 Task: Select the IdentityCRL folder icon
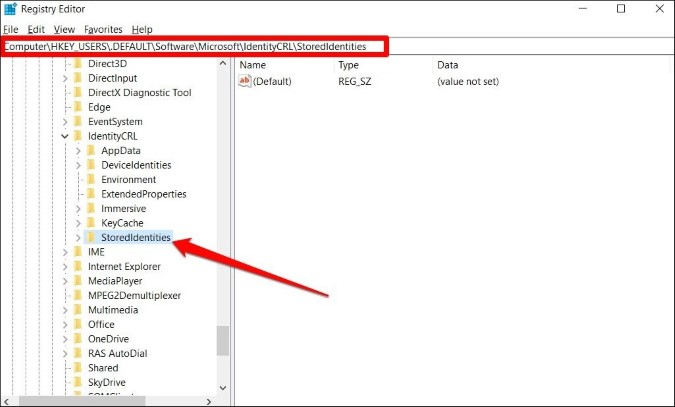pyautogui.click(x=78, y=136)
